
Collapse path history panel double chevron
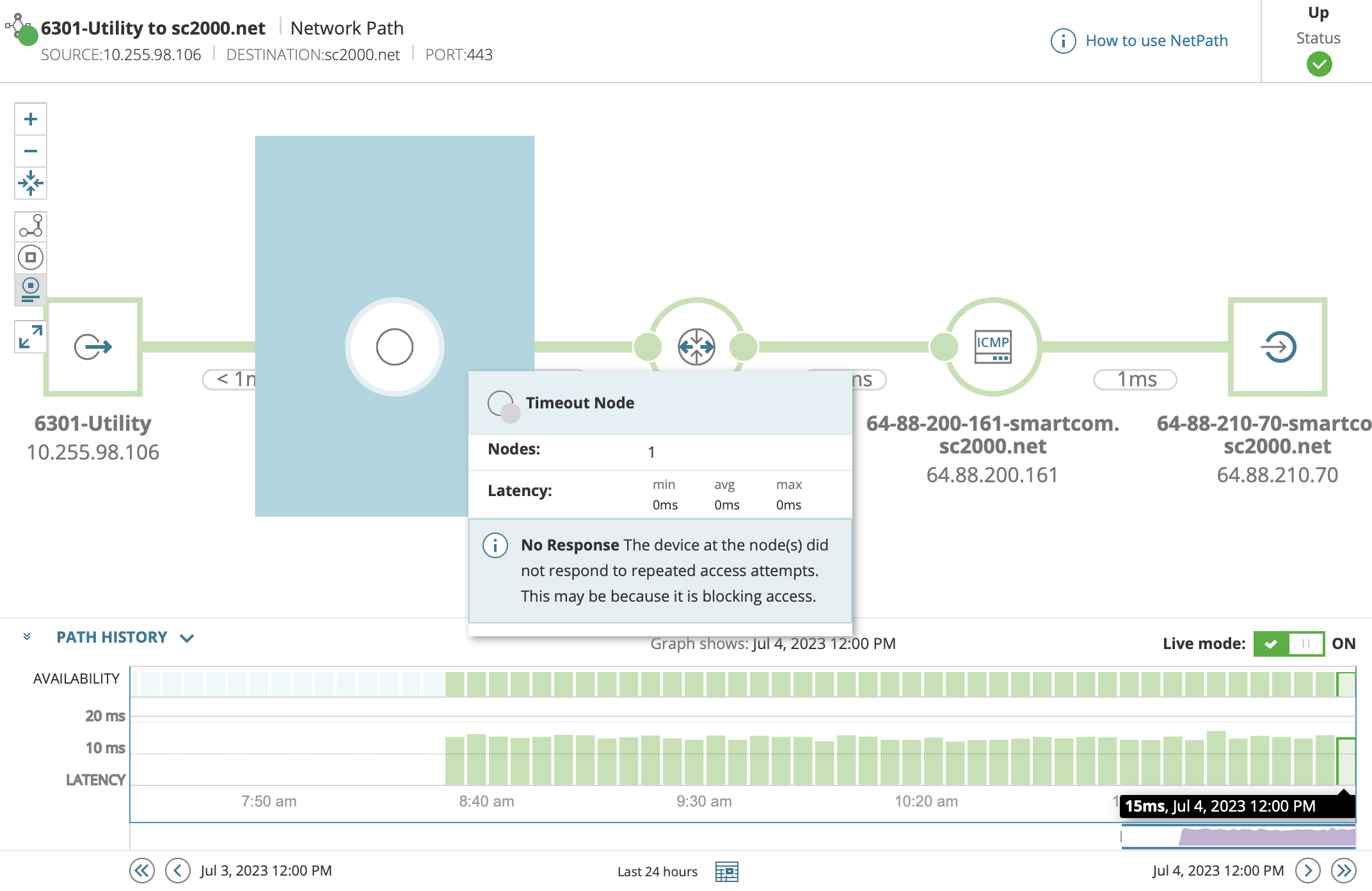[27, 636]
